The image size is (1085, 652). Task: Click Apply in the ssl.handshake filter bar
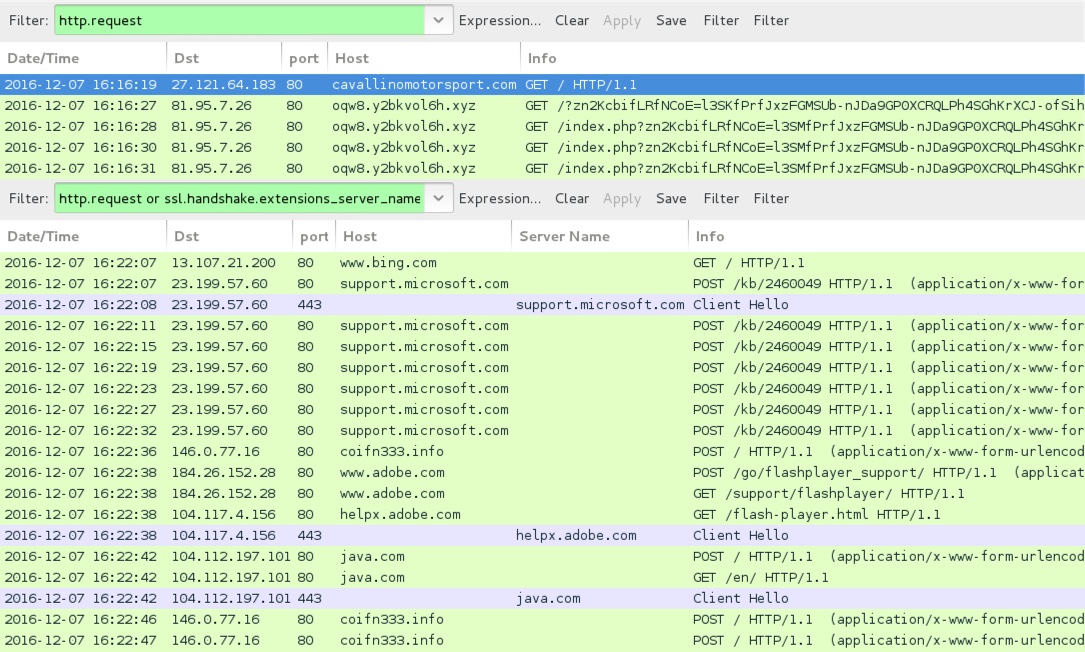click(622, 199)
